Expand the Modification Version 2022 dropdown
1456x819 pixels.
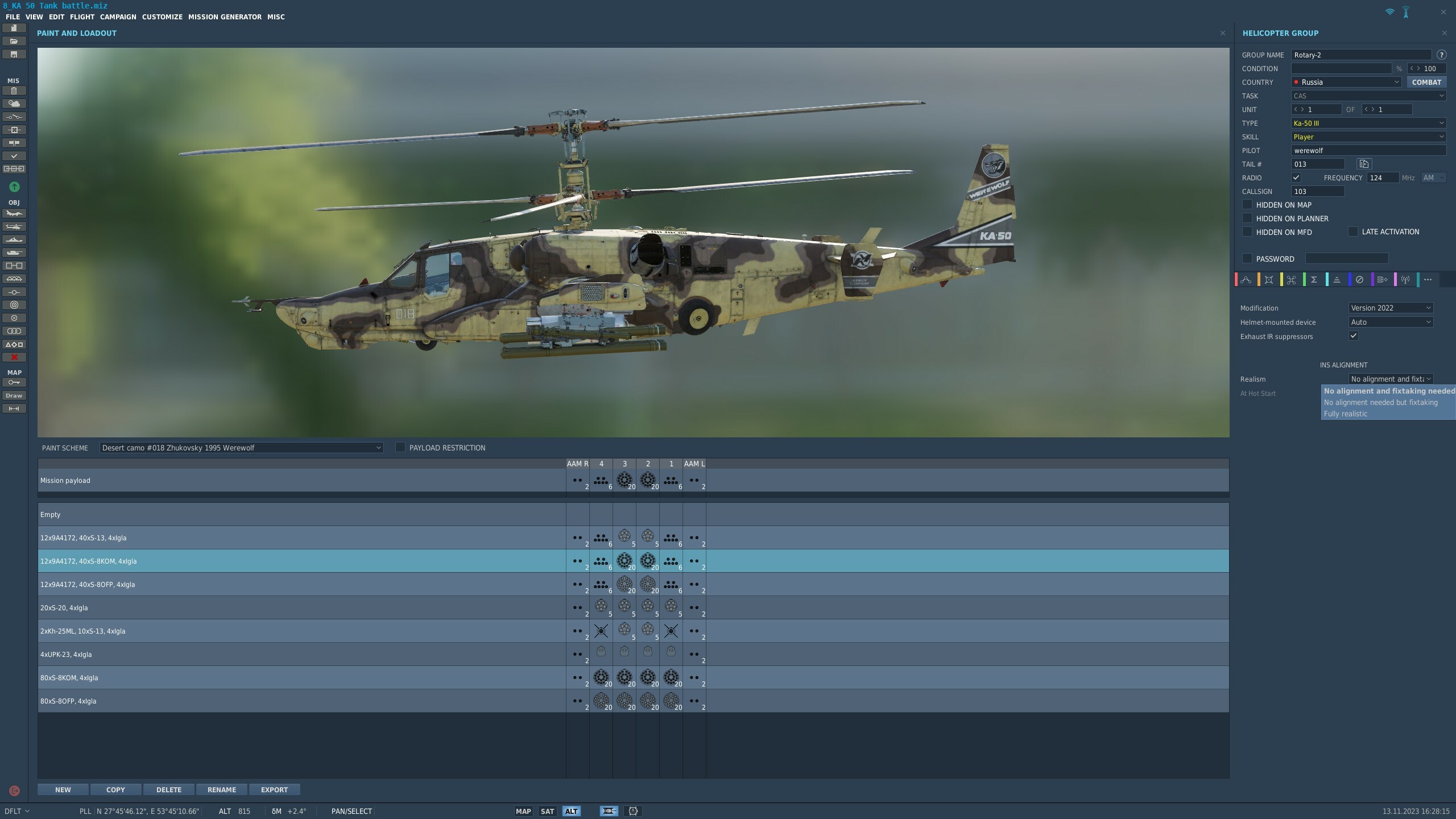(x=1391, y=308)
